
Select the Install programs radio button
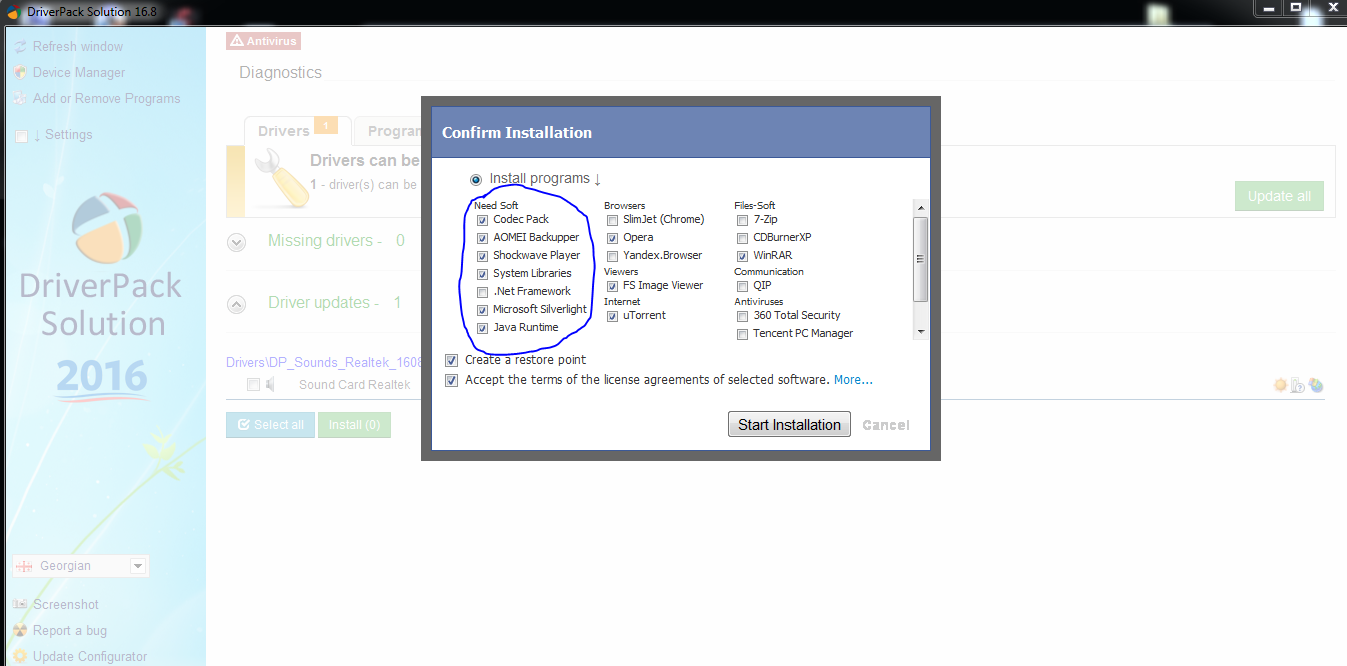click(x=476, y=180)
